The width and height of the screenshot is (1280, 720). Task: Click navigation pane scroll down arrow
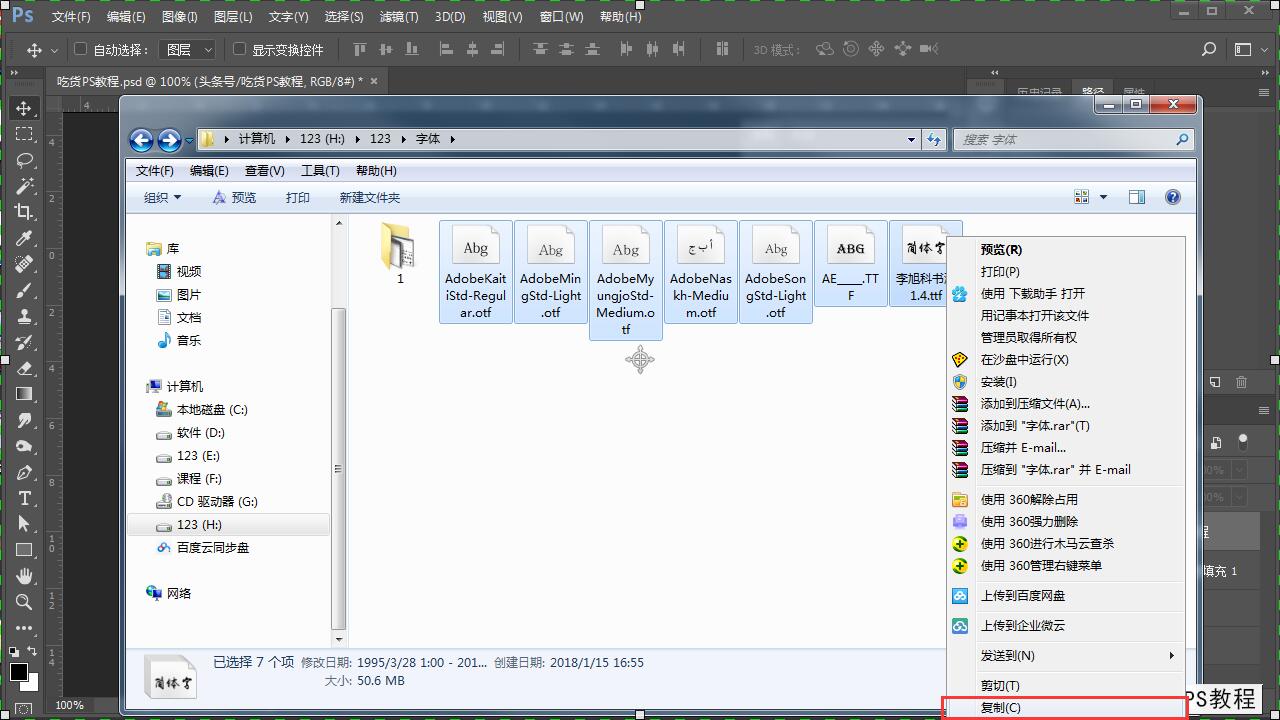coord(339,639)
